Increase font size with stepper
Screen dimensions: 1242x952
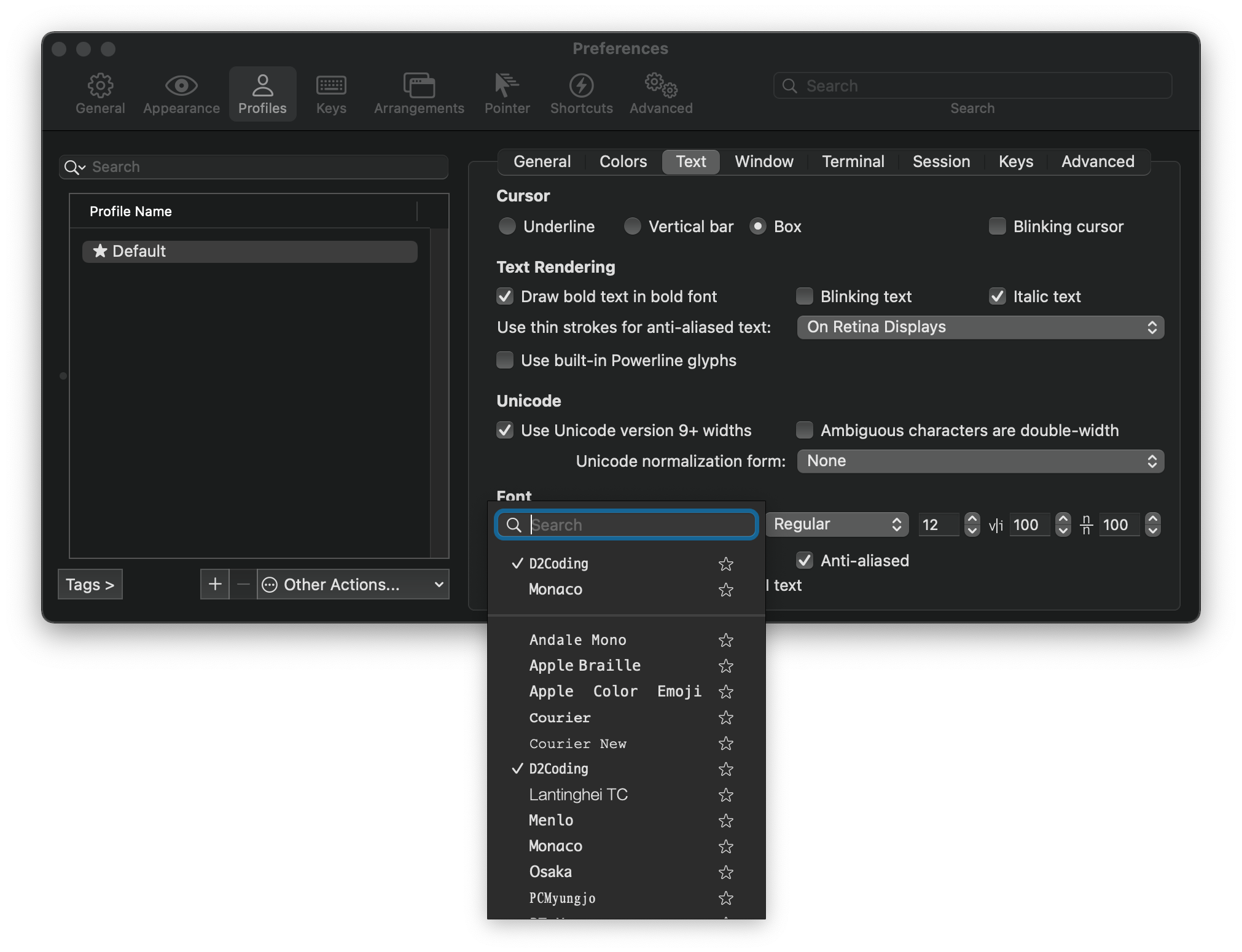972,519
